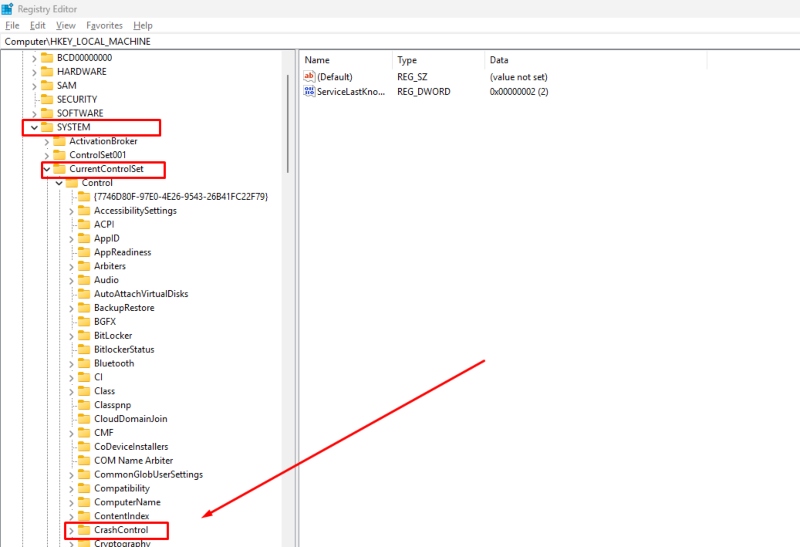Click the 0x00000002 (2) data value

pyautogui.click(x=519, y=91)
